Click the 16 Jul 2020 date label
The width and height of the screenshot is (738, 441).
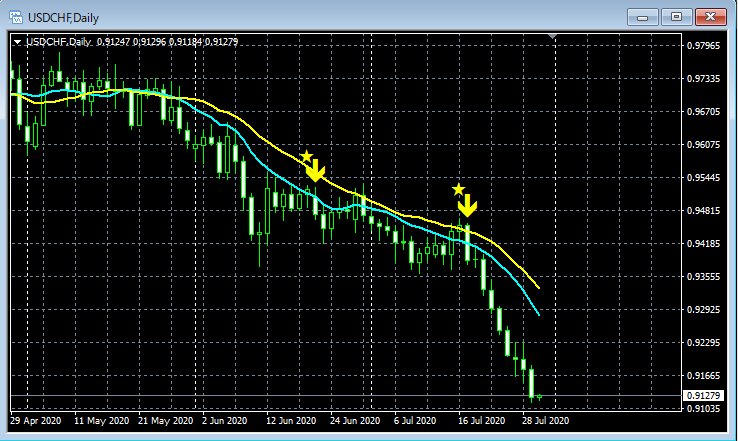point(481,420)
